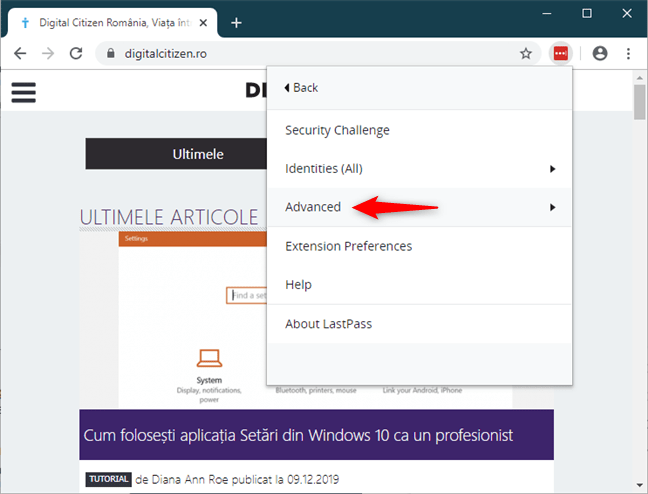Close the Digital Citizen România tab

(203, 23)
